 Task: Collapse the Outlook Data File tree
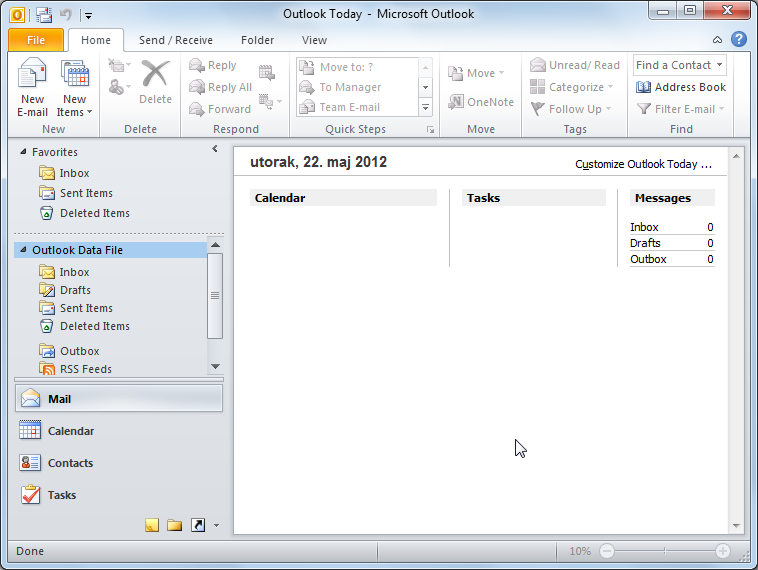23,250
